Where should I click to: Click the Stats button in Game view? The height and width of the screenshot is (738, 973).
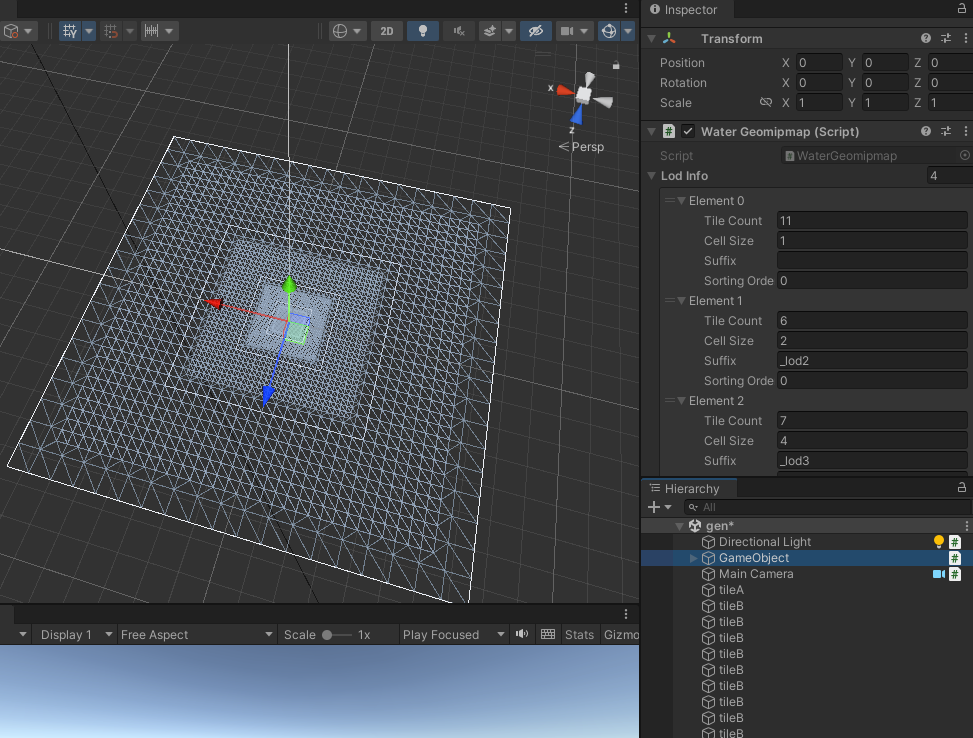point(579,634)
